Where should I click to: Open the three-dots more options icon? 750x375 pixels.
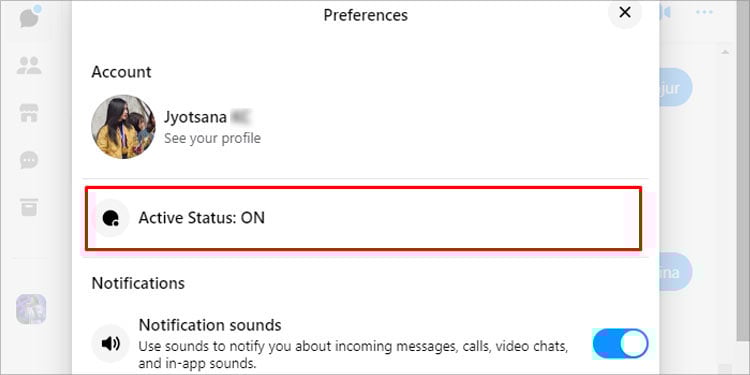pos(704,12)
